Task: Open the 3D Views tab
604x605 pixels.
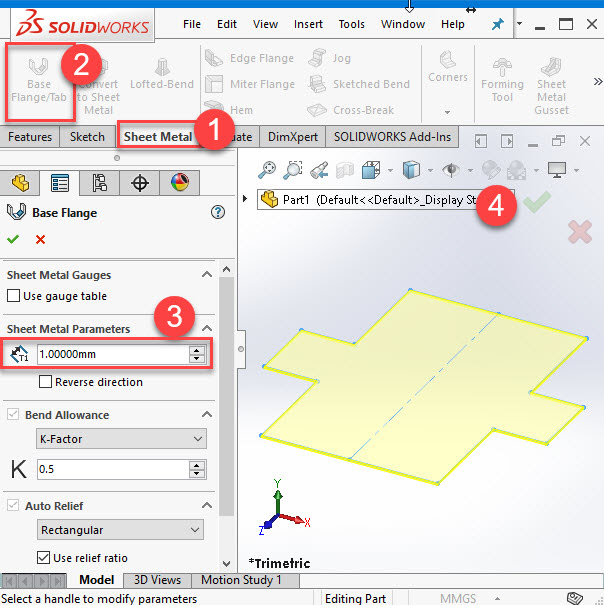Action: point(157,580)
